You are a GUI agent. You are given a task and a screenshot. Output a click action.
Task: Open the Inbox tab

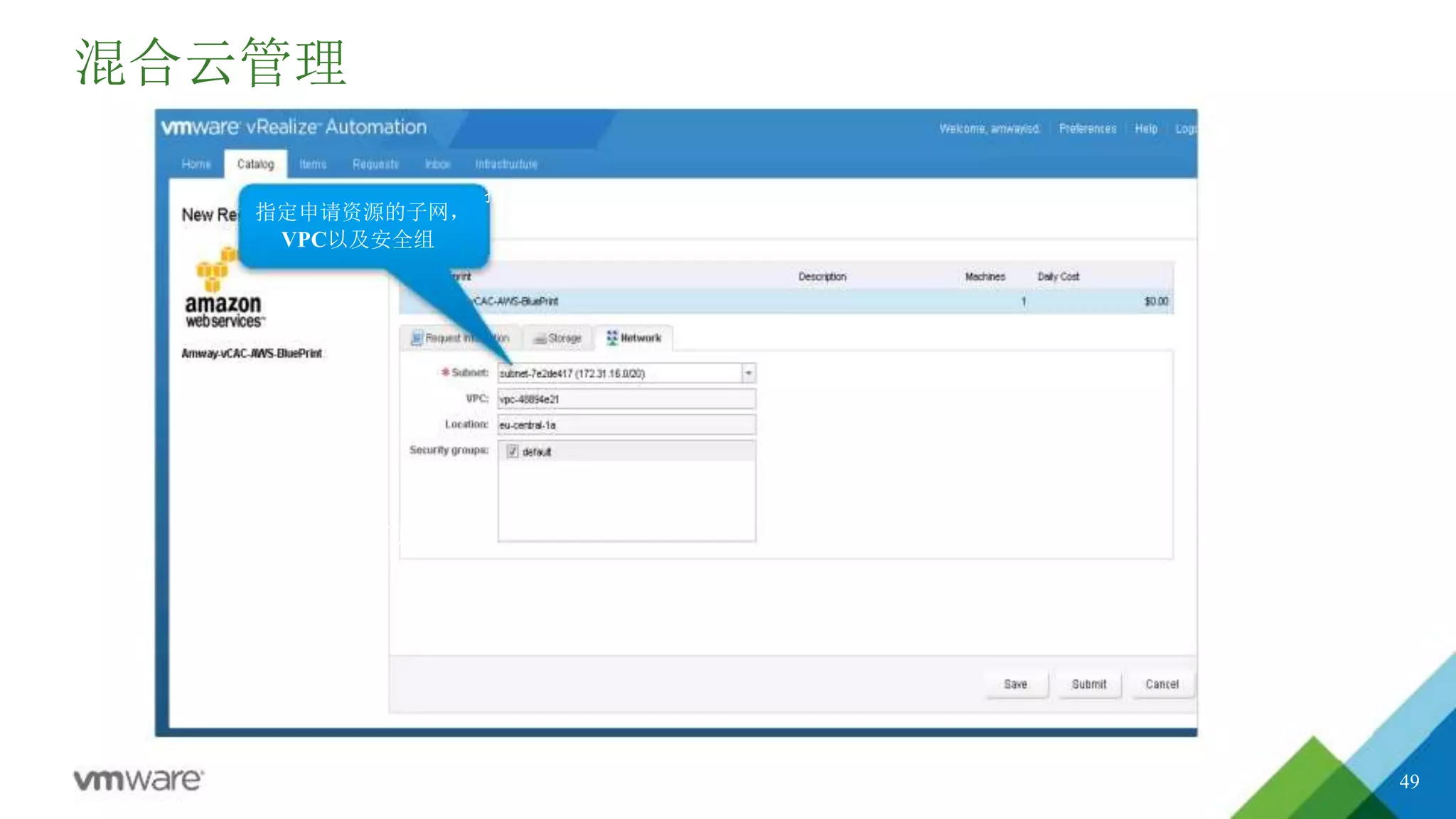[438, 164]
